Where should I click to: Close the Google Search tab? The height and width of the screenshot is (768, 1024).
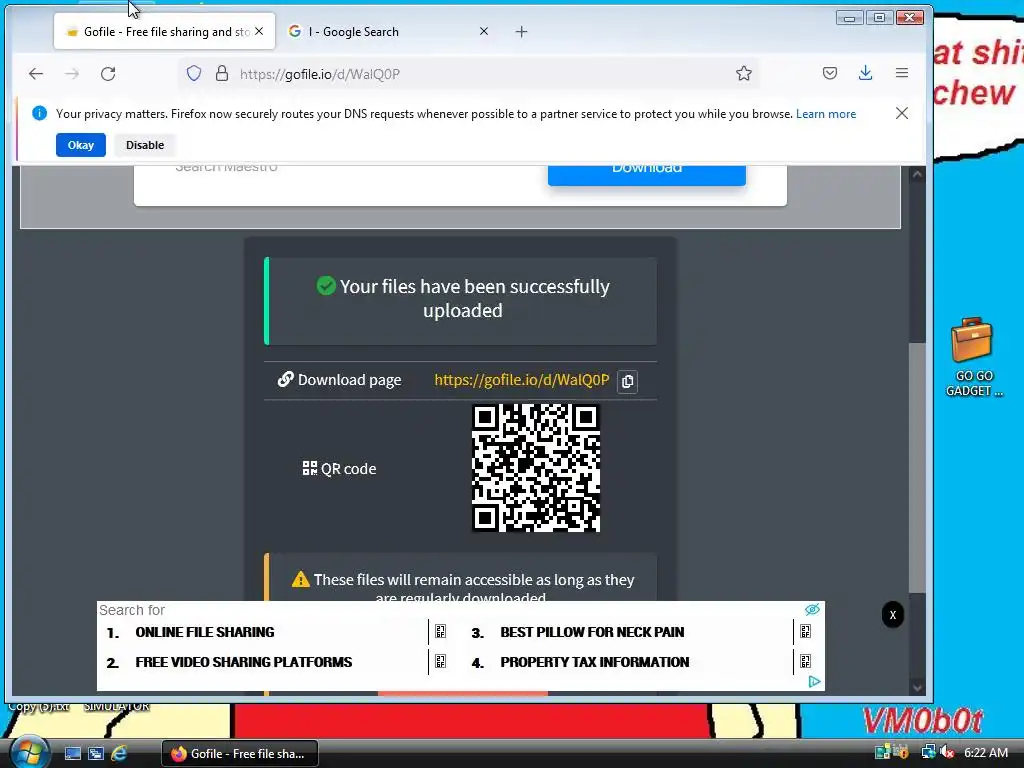pyautogui.click(x=484, y=31)
